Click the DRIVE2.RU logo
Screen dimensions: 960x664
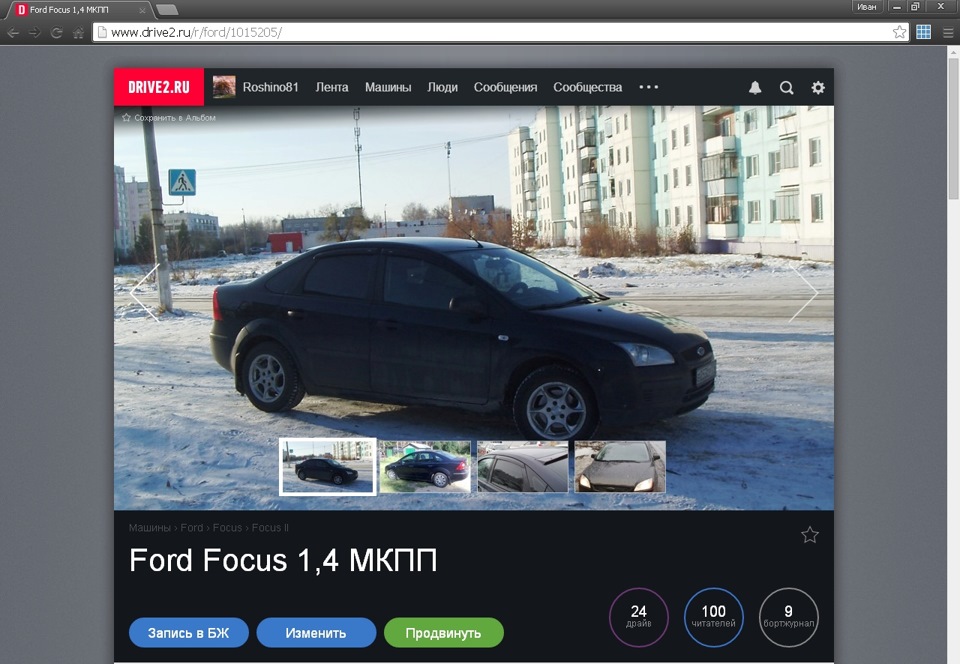click(159, 87)
